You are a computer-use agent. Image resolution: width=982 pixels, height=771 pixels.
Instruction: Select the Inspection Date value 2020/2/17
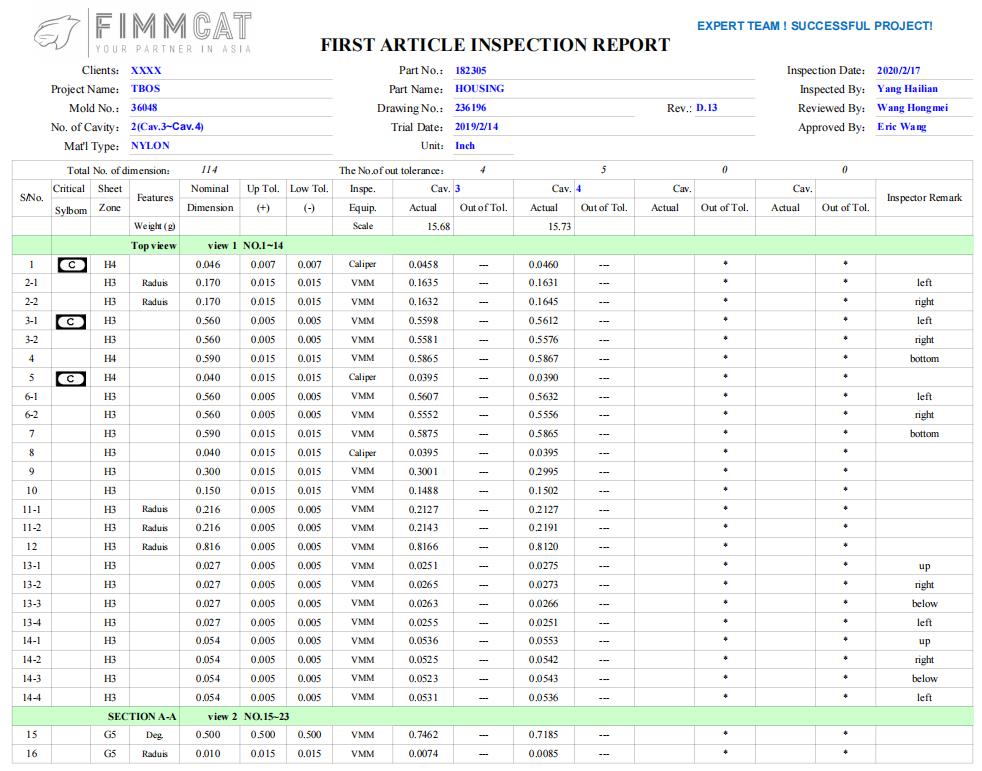[898, 70]
